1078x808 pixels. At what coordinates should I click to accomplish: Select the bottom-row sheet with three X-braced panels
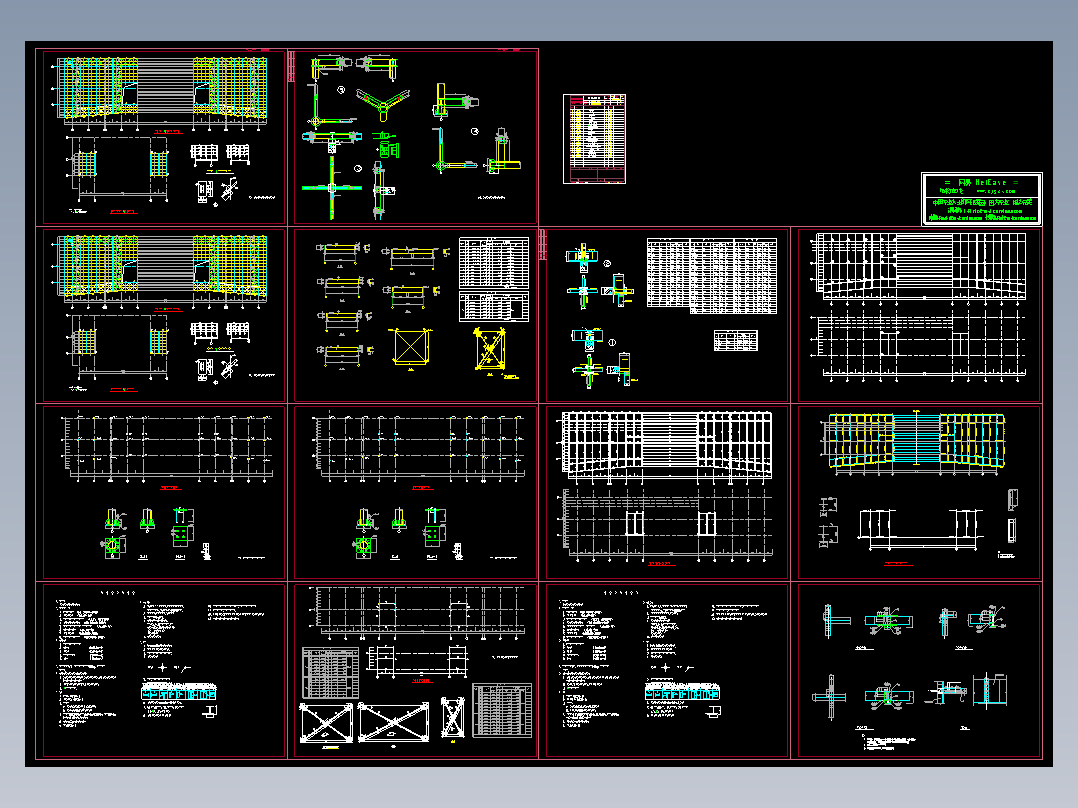(415, 670)
